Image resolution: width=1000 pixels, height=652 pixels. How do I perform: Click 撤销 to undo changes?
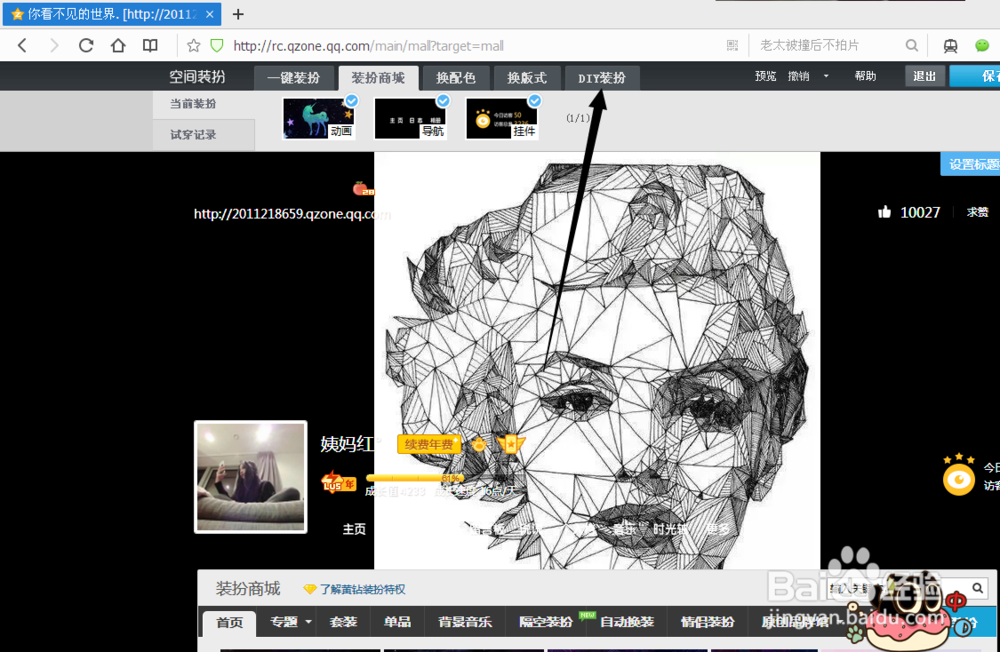[798, 77]
